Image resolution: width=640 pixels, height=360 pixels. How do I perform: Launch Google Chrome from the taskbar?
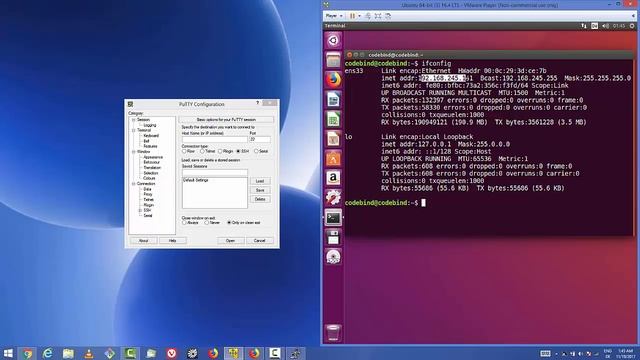tap(28, 353)
